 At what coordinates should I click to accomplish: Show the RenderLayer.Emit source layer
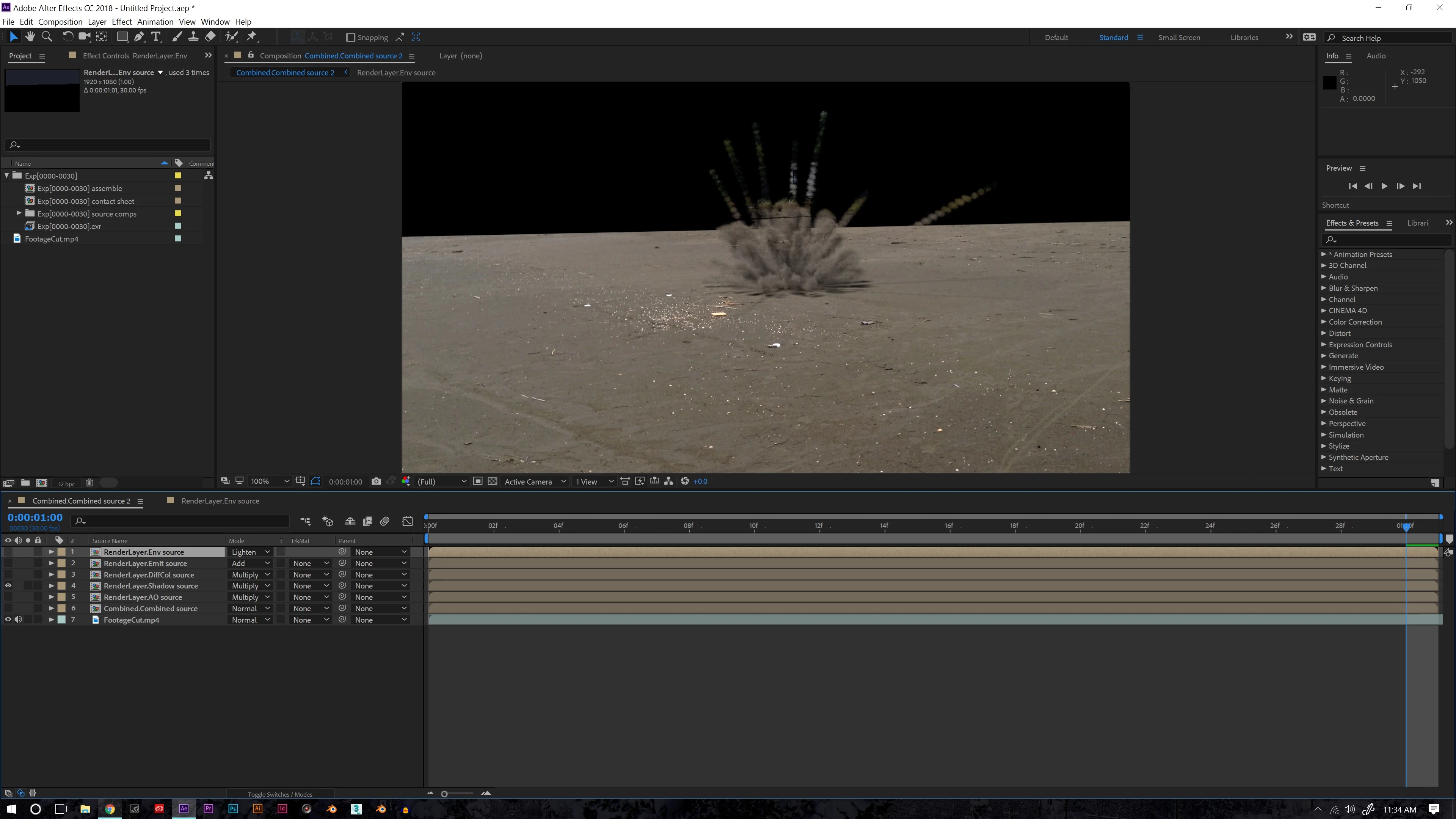click(x=8, y=563)
